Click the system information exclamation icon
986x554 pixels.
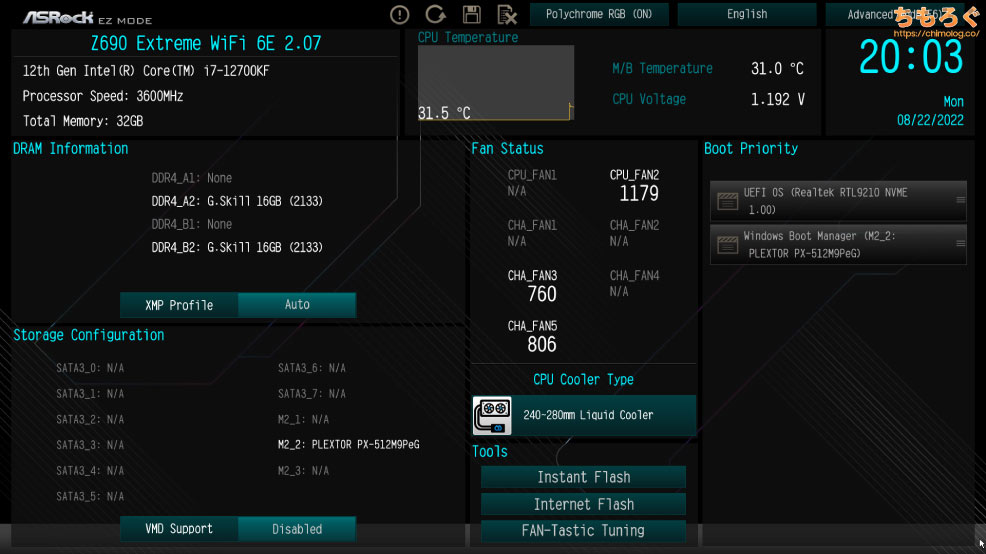click(399, 14)
